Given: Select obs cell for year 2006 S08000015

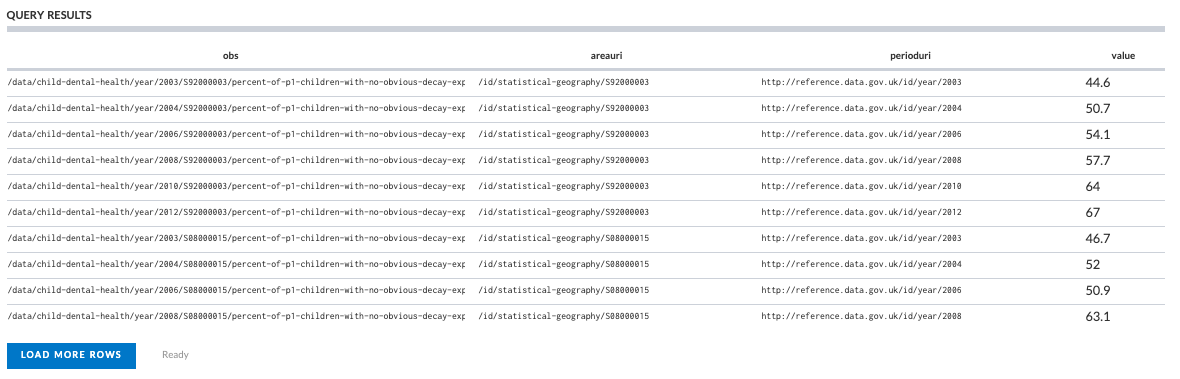Looking at the screenshot, I should tap(236, 290).
